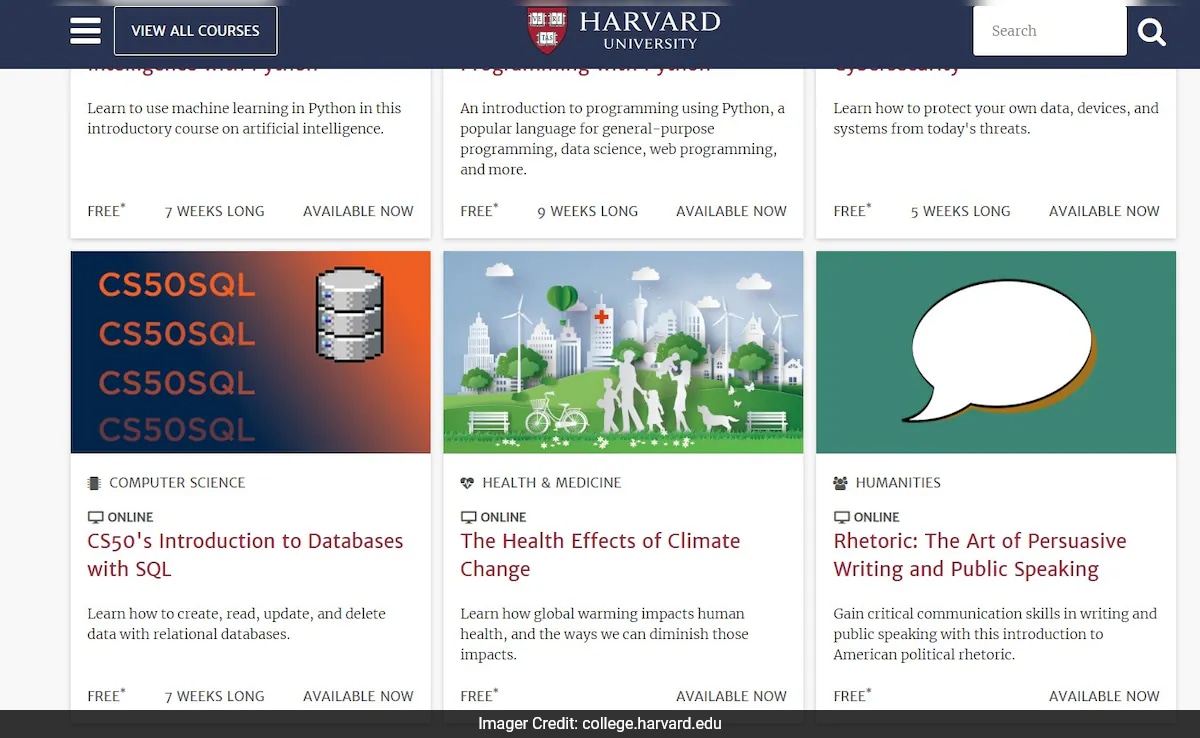
Task: Select the Humanities category label
Action: click(898, 483)
